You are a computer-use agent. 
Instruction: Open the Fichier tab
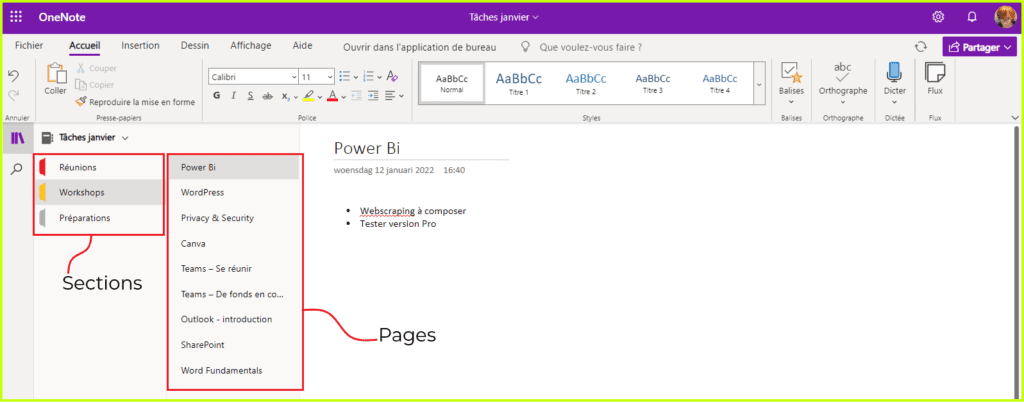click(x=29, y=46)
